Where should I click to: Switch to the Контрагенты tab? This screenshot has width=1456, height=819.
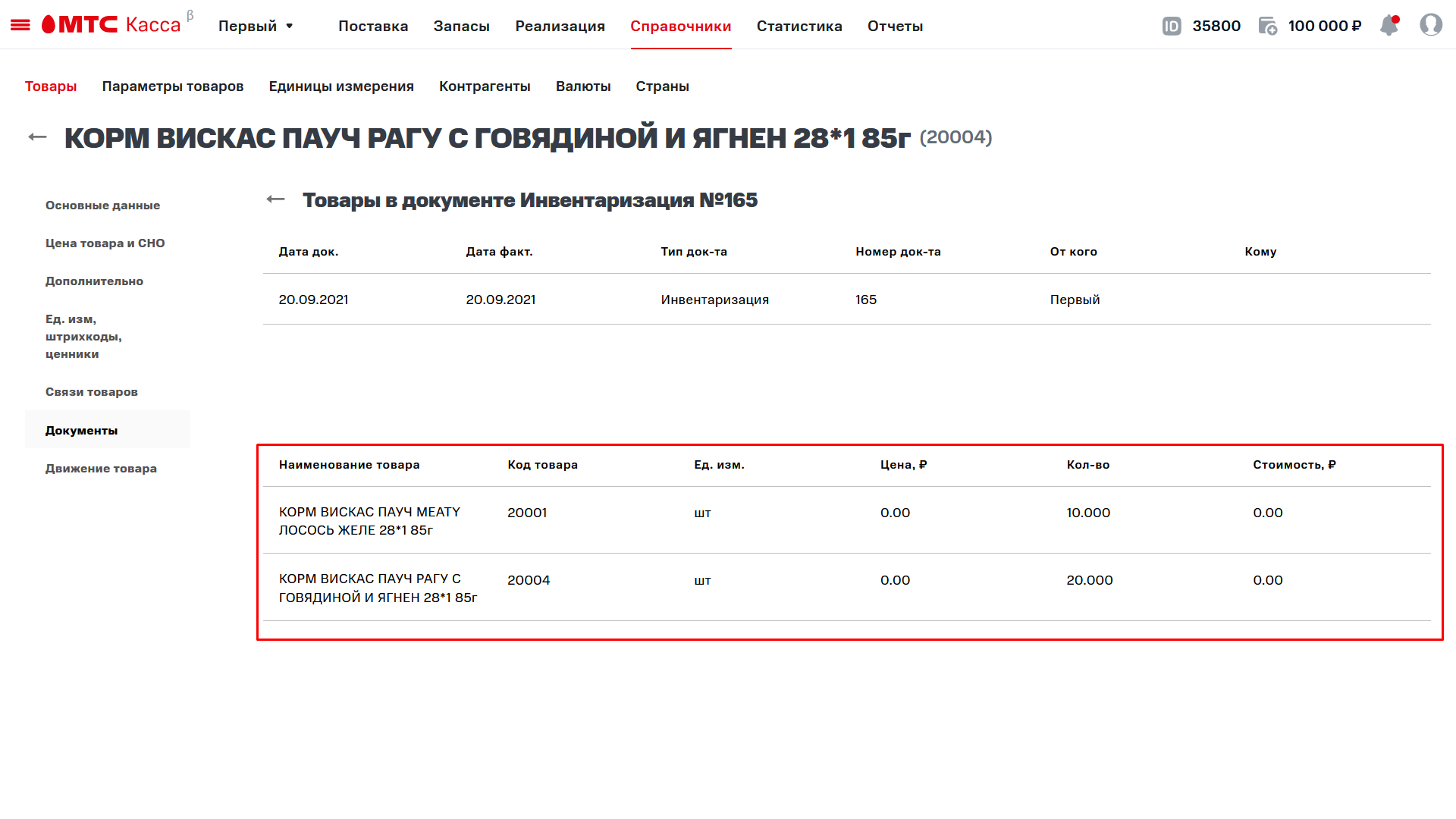485,86
